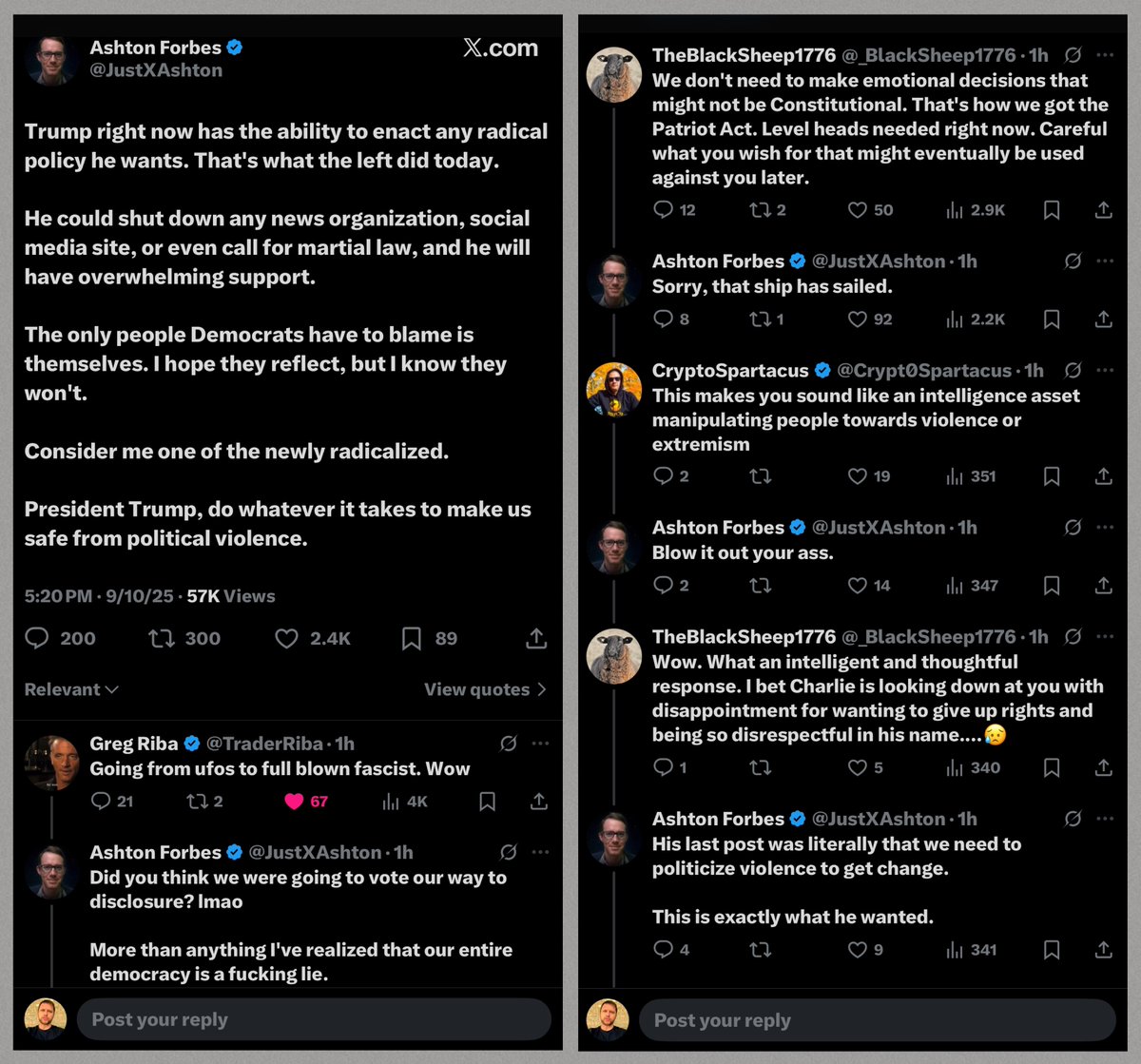1141x1064 pixels.
Task: Open the @Crypt0Spartacus profile handle
Action: point(924,370)
